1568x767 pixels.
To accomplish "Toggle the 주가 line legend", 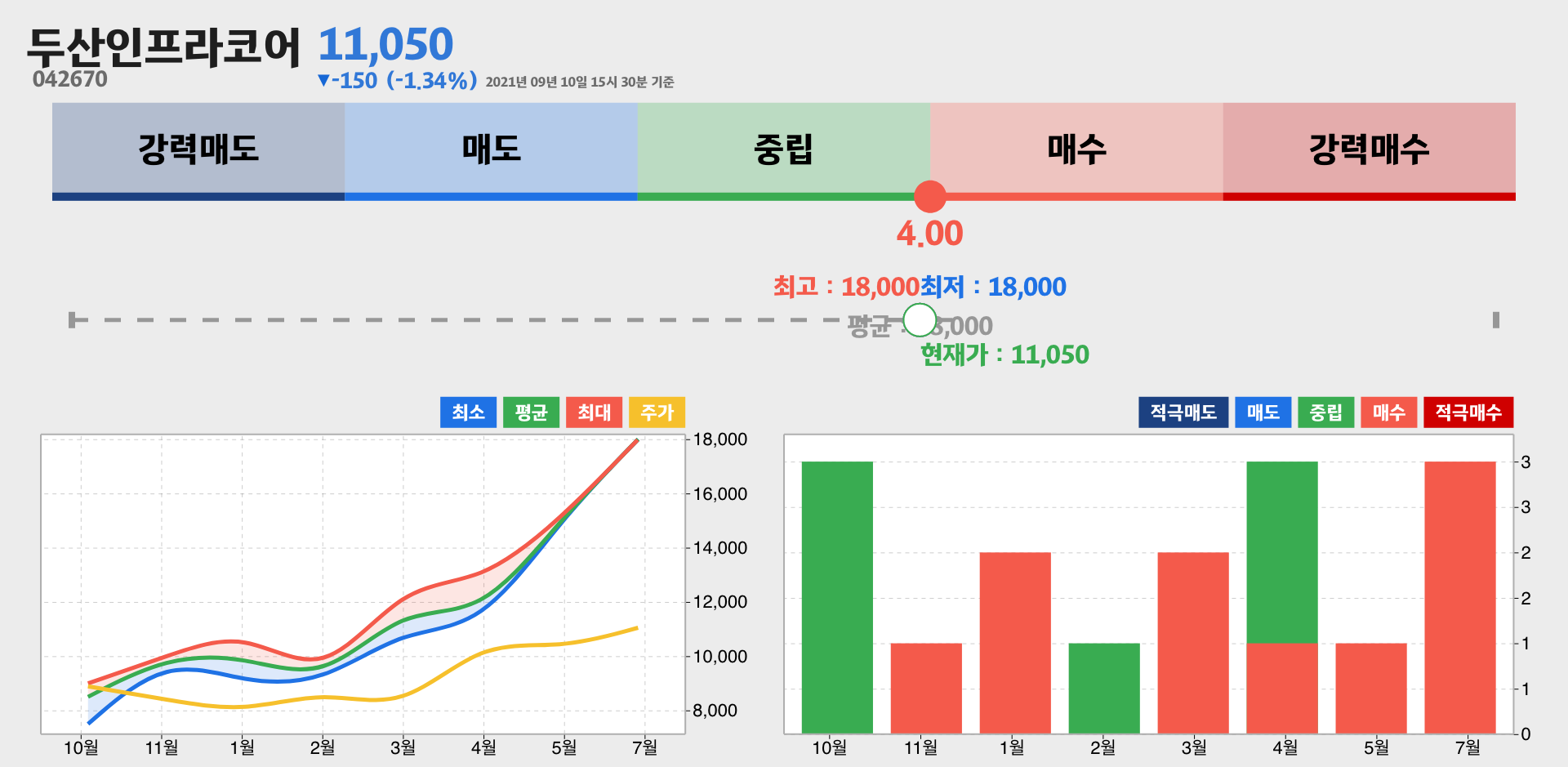I will (657, 412).
